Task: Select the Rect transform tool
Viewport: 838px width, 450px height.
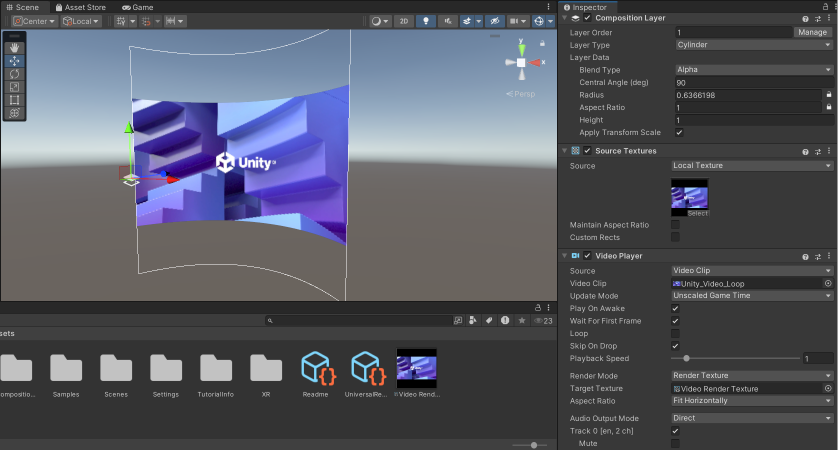Action: [x=15, y=100]
